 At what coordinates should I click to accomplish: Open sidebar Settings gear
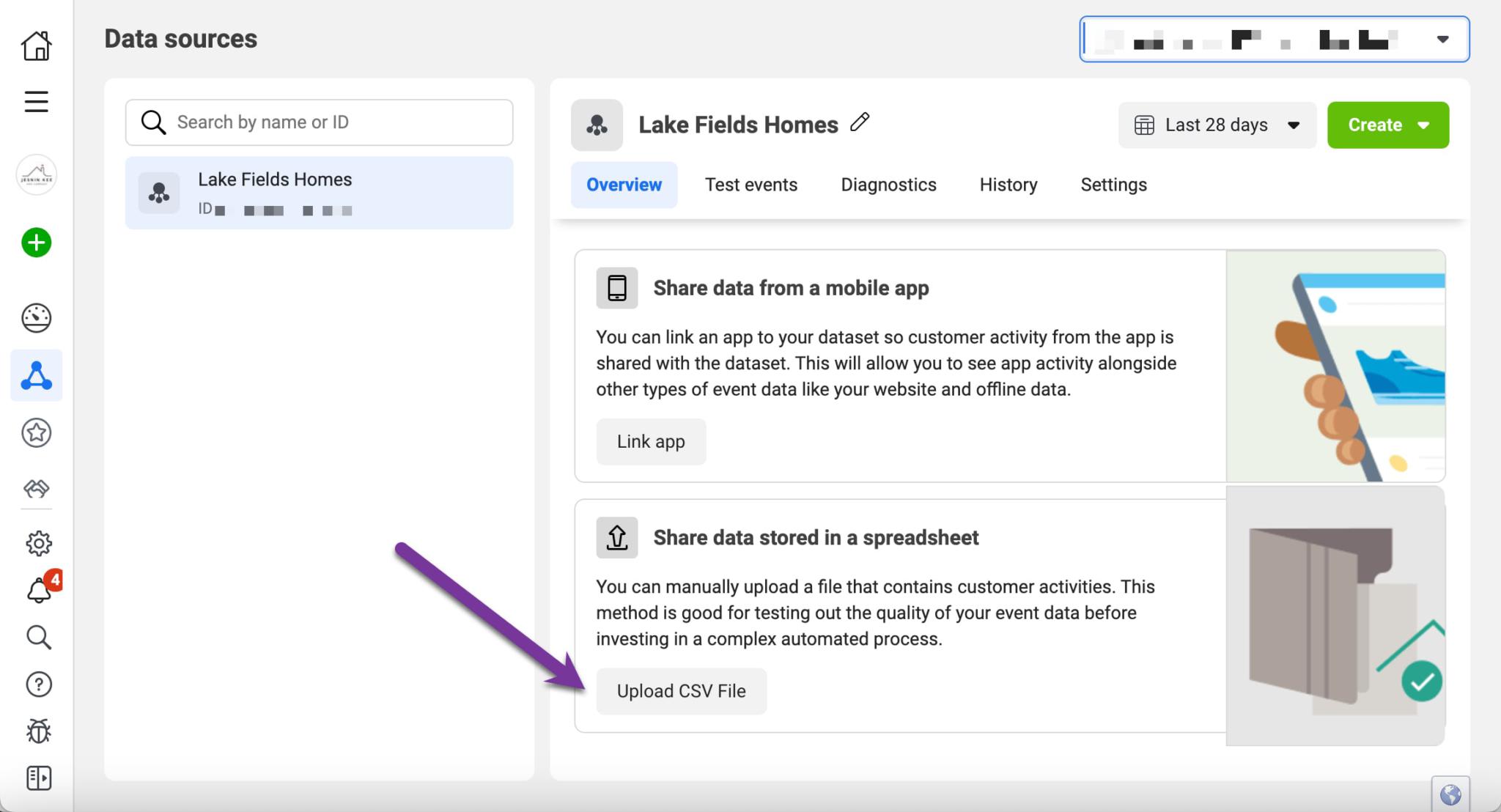(36, 542)
